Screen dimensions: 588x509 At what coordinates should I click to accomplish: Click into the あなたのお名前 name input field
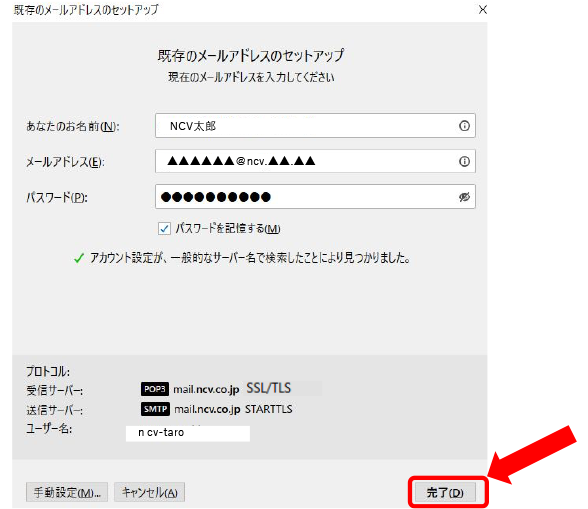coord(315,126)
